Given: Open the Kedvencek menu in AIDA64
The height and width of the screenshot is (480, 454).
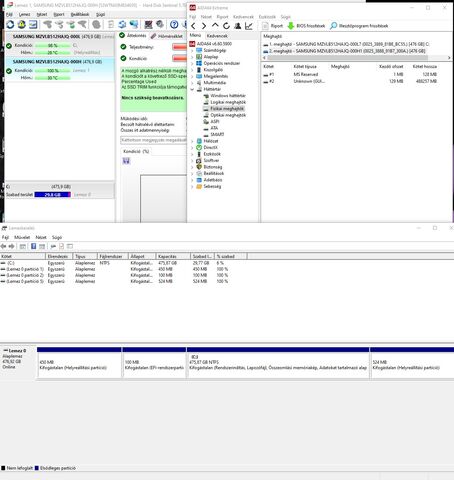Looking at the screenshot, I should point(243,17).
